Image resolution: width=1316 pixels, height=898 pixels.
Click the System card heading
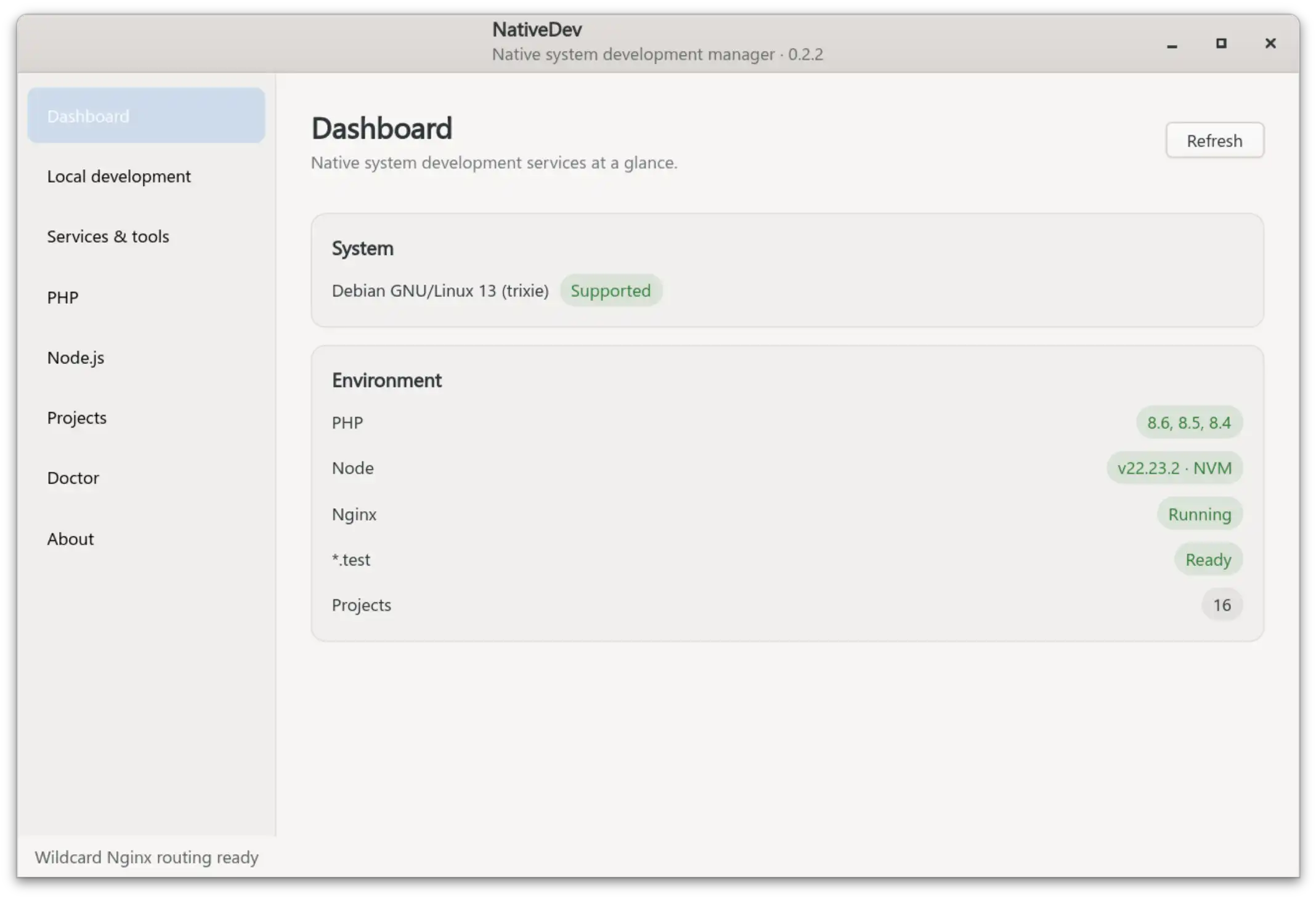pyautogui.click(x=362, y=248)
